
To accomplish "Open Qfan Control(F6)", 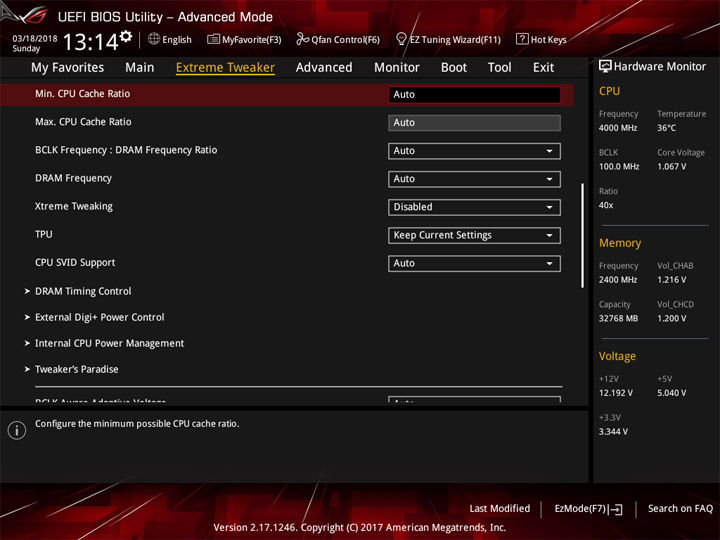I will [x=345, y=39].
